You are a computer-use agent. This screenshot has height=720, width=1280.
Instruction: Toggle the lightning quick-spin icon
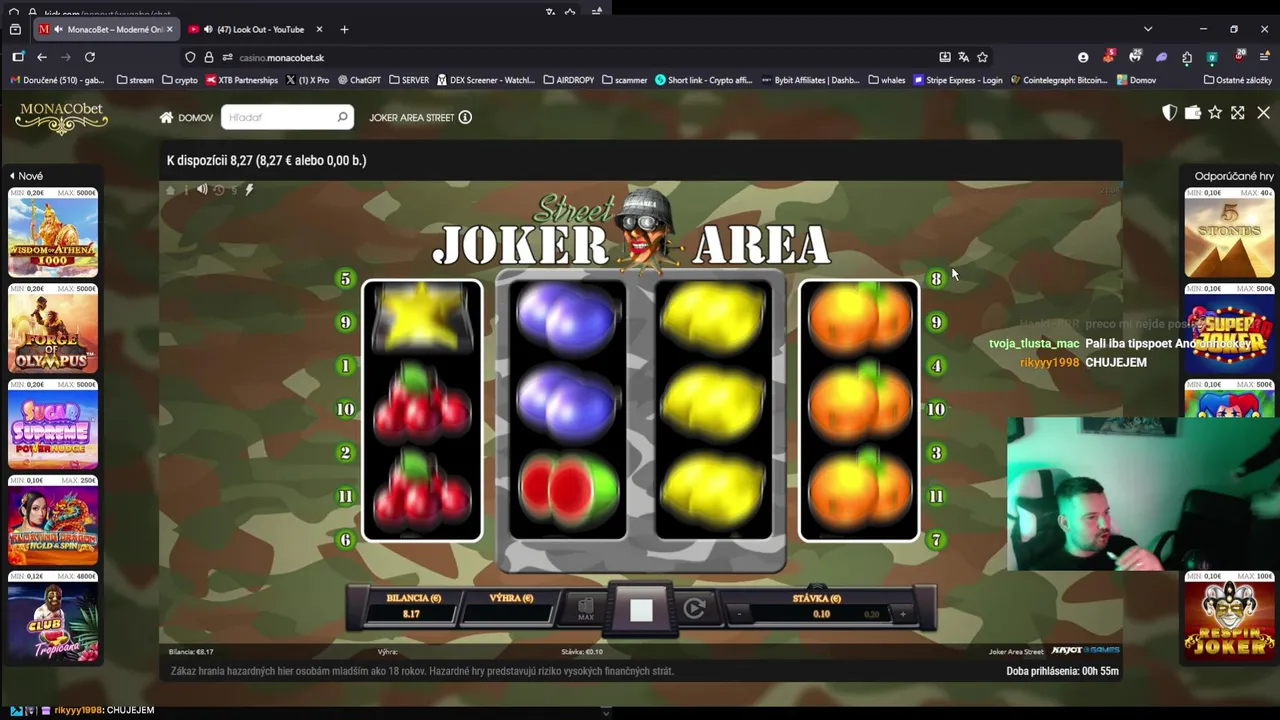[249, 190]
